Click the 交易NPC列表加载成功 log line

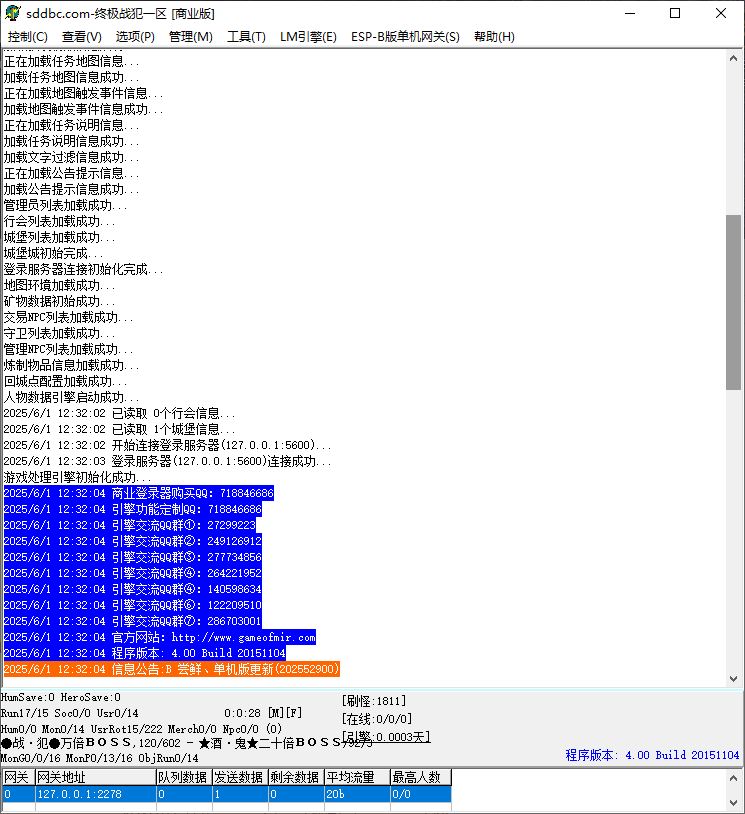69,317
